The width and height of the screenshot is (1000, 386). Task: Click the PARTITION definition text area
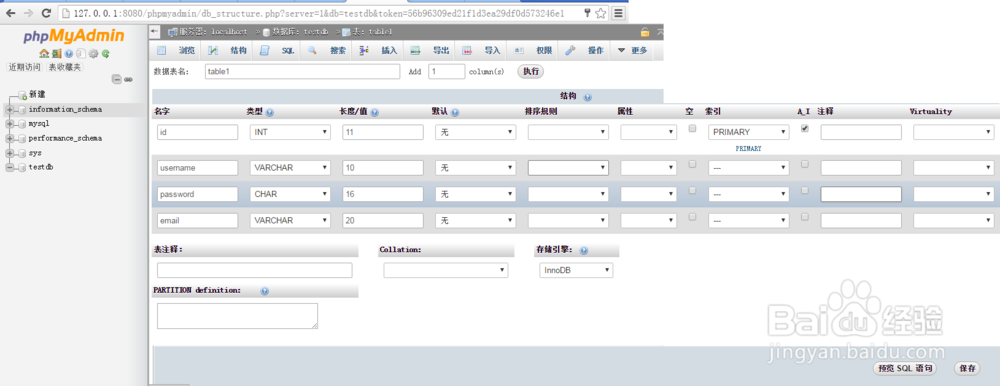click(x=237, y=316)
